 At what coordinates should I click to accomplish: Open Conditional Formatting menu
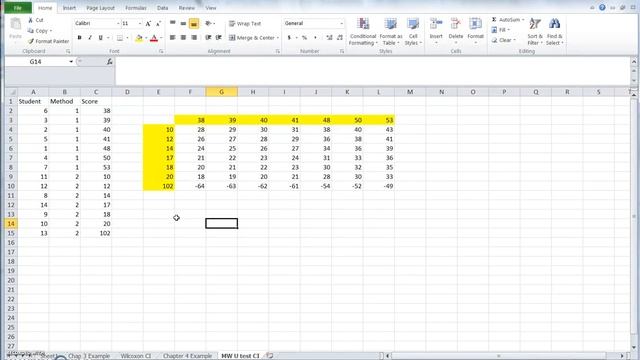363,32
